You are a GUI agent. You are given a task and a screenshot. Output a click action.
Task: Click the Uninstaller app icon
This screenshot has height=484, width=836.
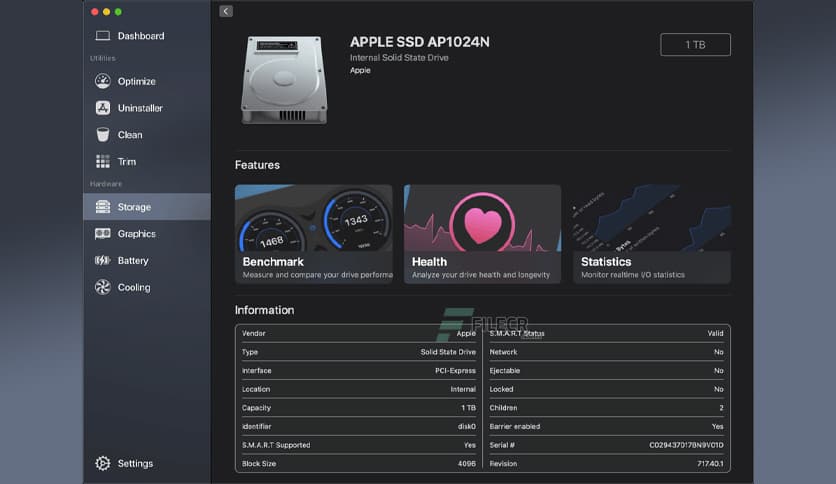point(102,108)
